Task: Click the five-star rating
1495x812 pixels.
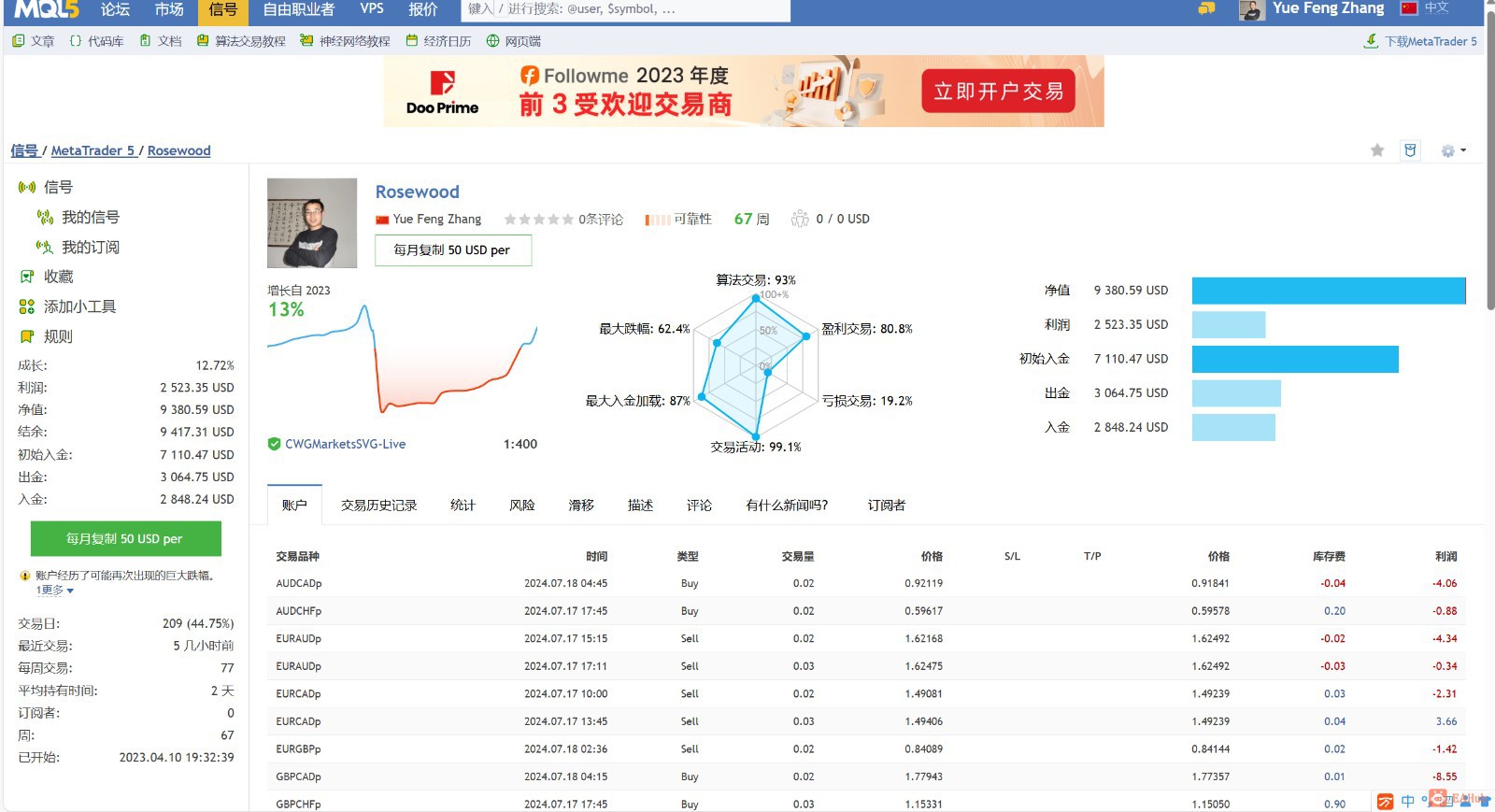Action: point(539,220)
